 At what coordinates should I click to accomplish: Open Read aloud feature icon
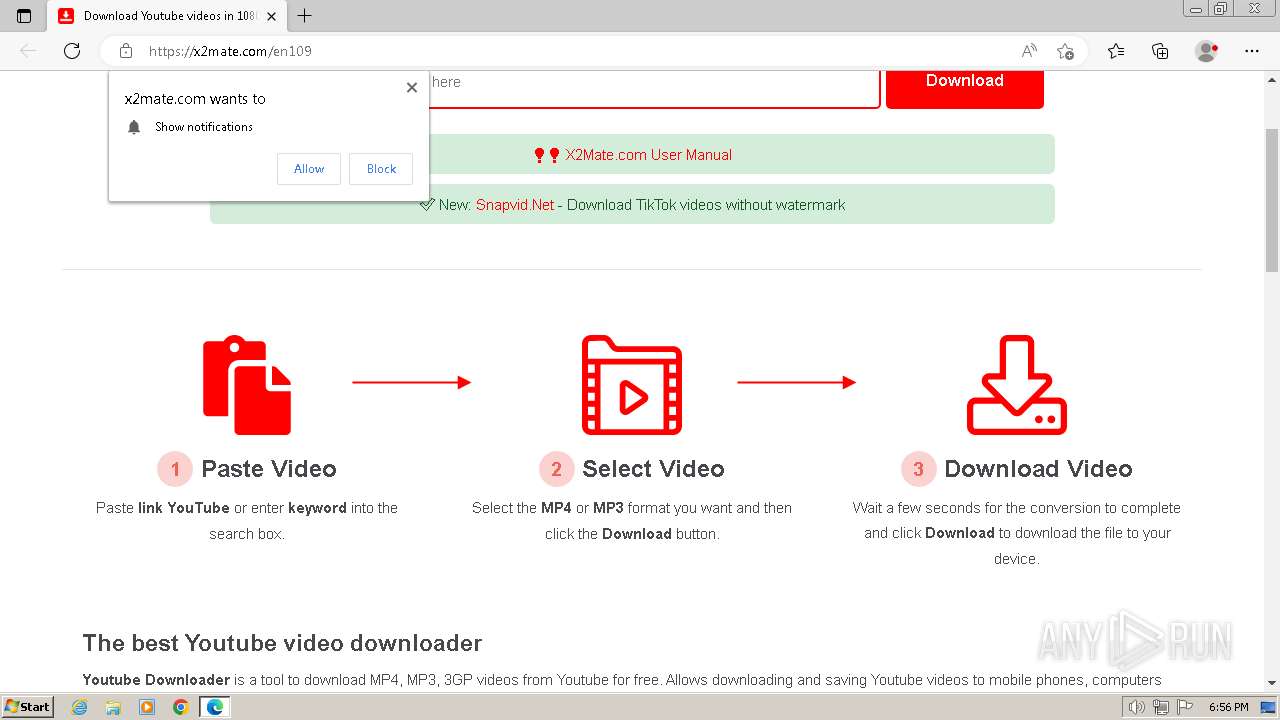coord(1029,51)
